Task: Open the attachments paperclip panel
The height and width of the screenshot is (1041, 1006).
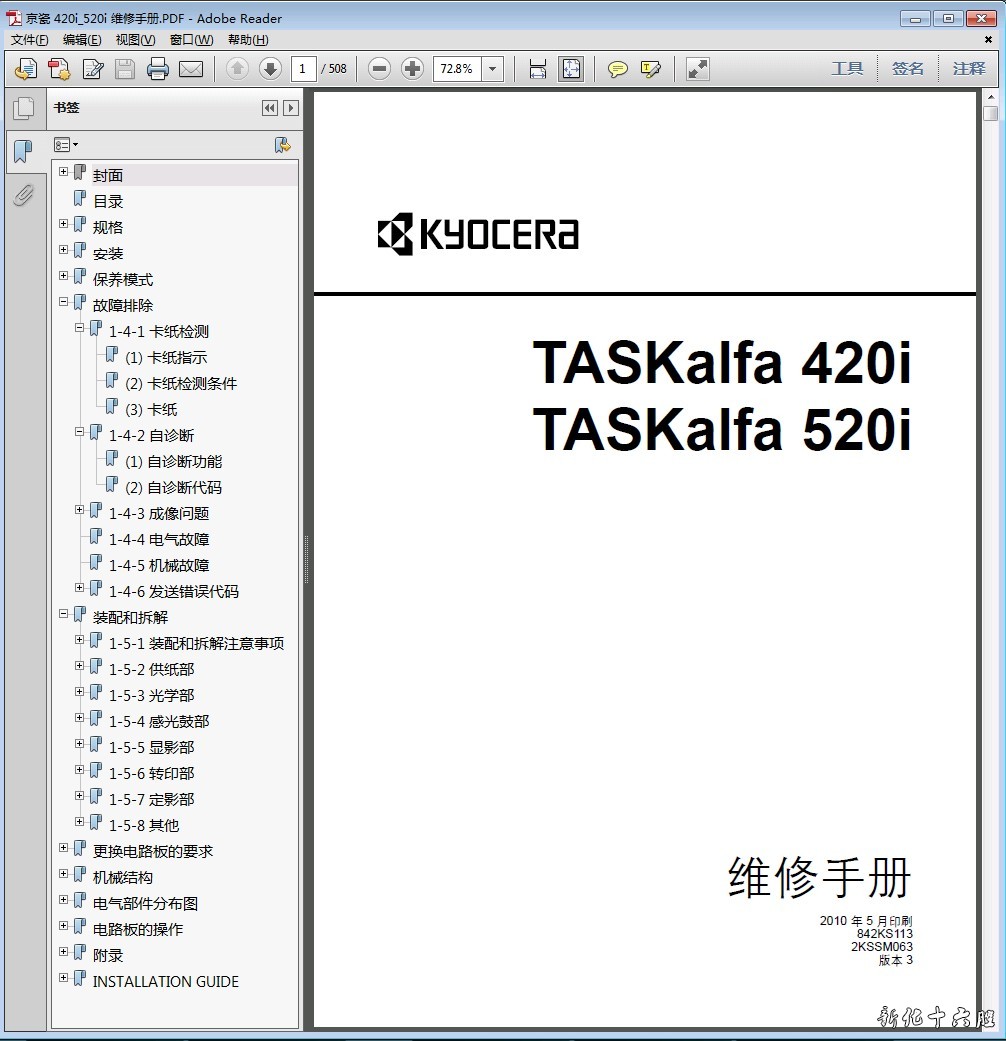Action: pyautogui.click(x=23, y=195)
